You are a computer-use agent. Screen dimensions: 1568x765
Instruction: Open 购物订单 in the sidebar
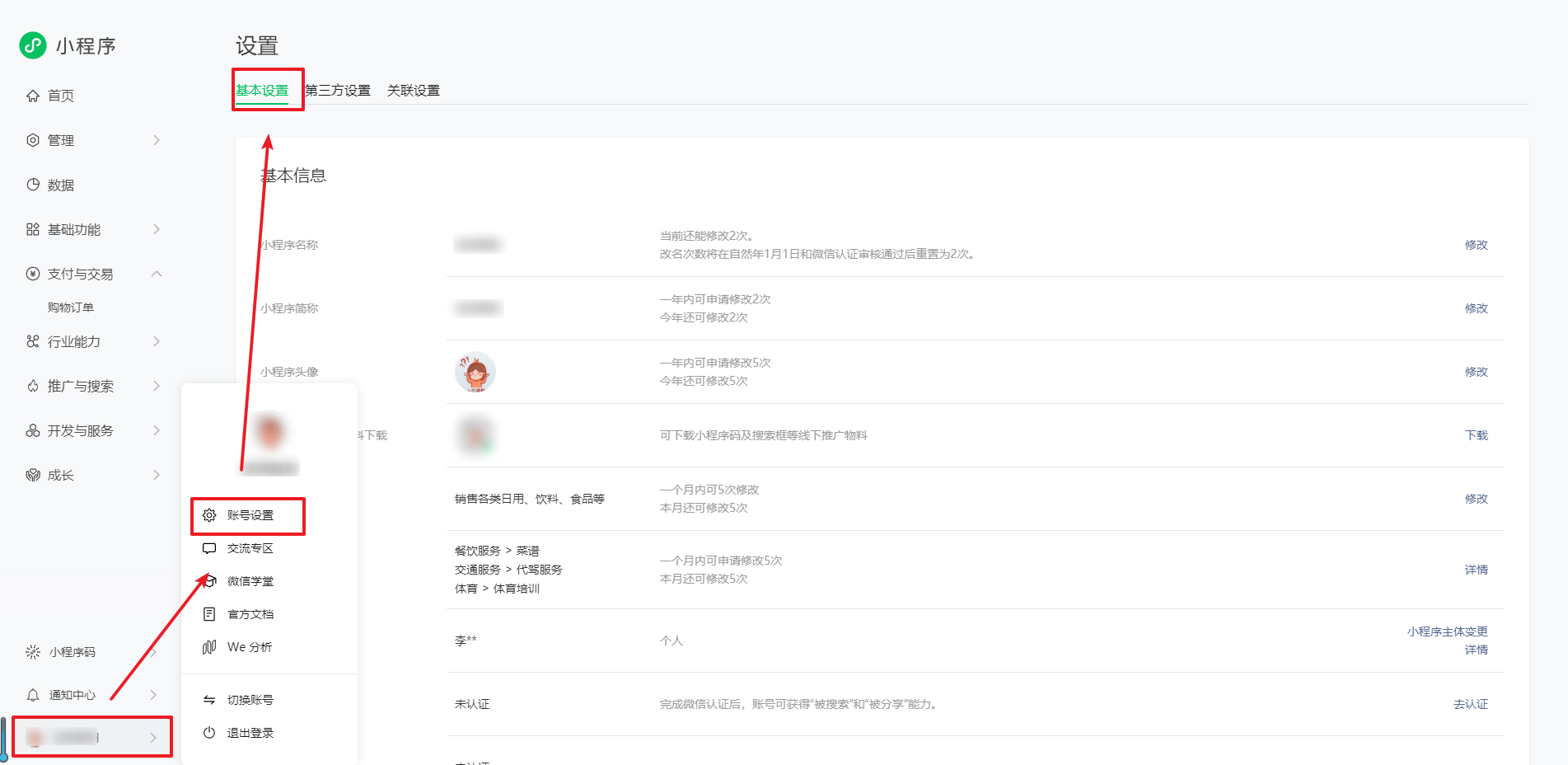pos(71,307)
